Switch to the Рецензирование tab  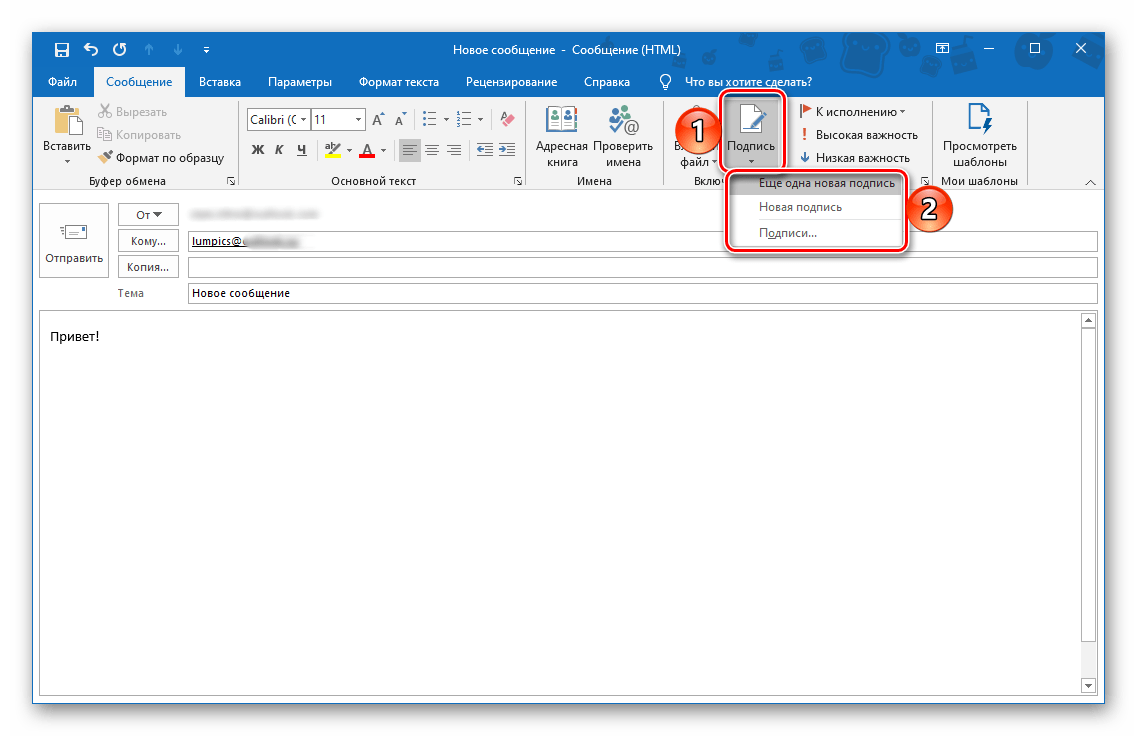(x=511, y=82)
